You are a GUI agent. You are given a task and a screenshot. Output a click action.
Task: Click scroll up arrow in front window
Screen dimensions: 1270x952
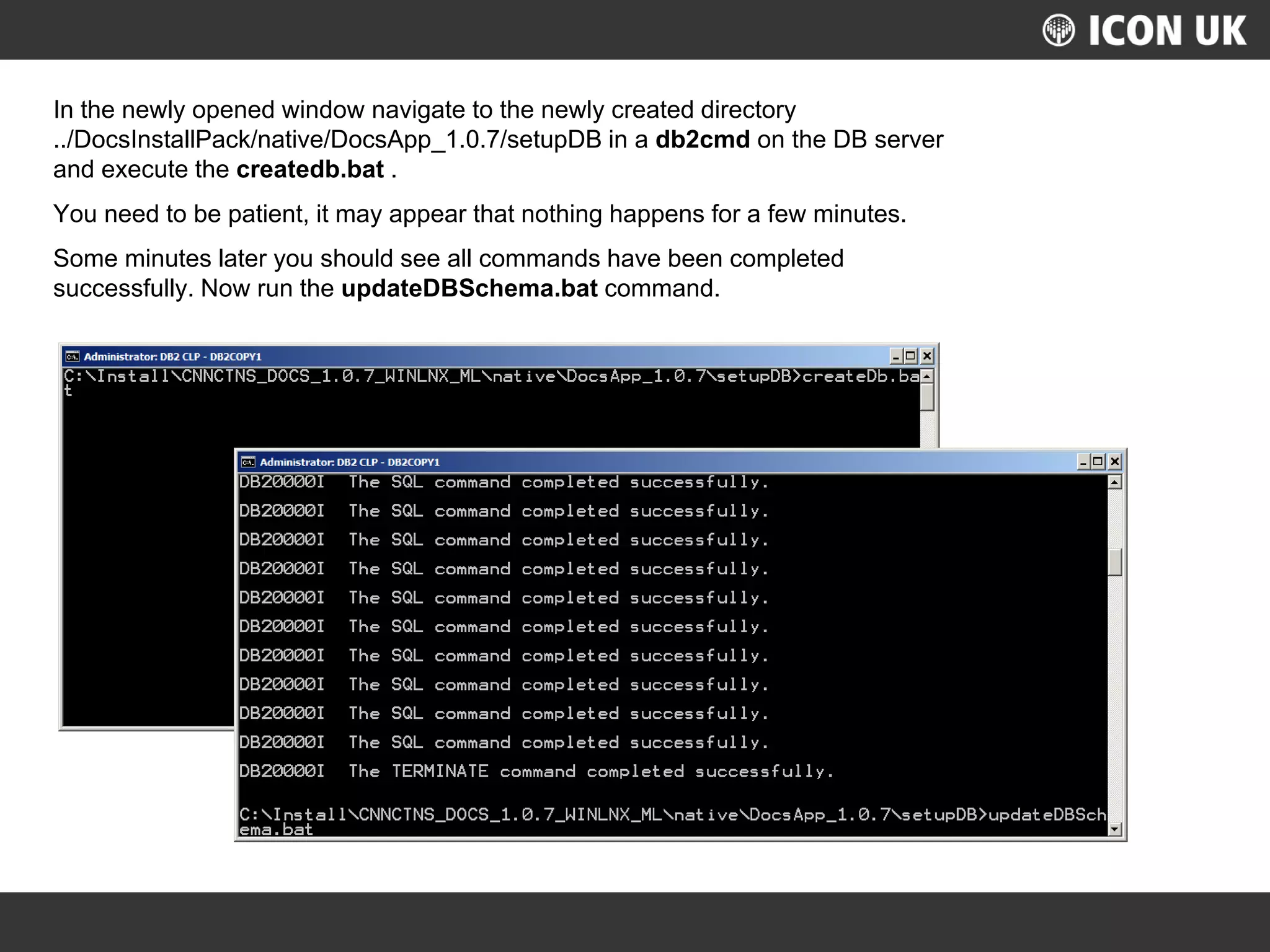pos(1115,482)
